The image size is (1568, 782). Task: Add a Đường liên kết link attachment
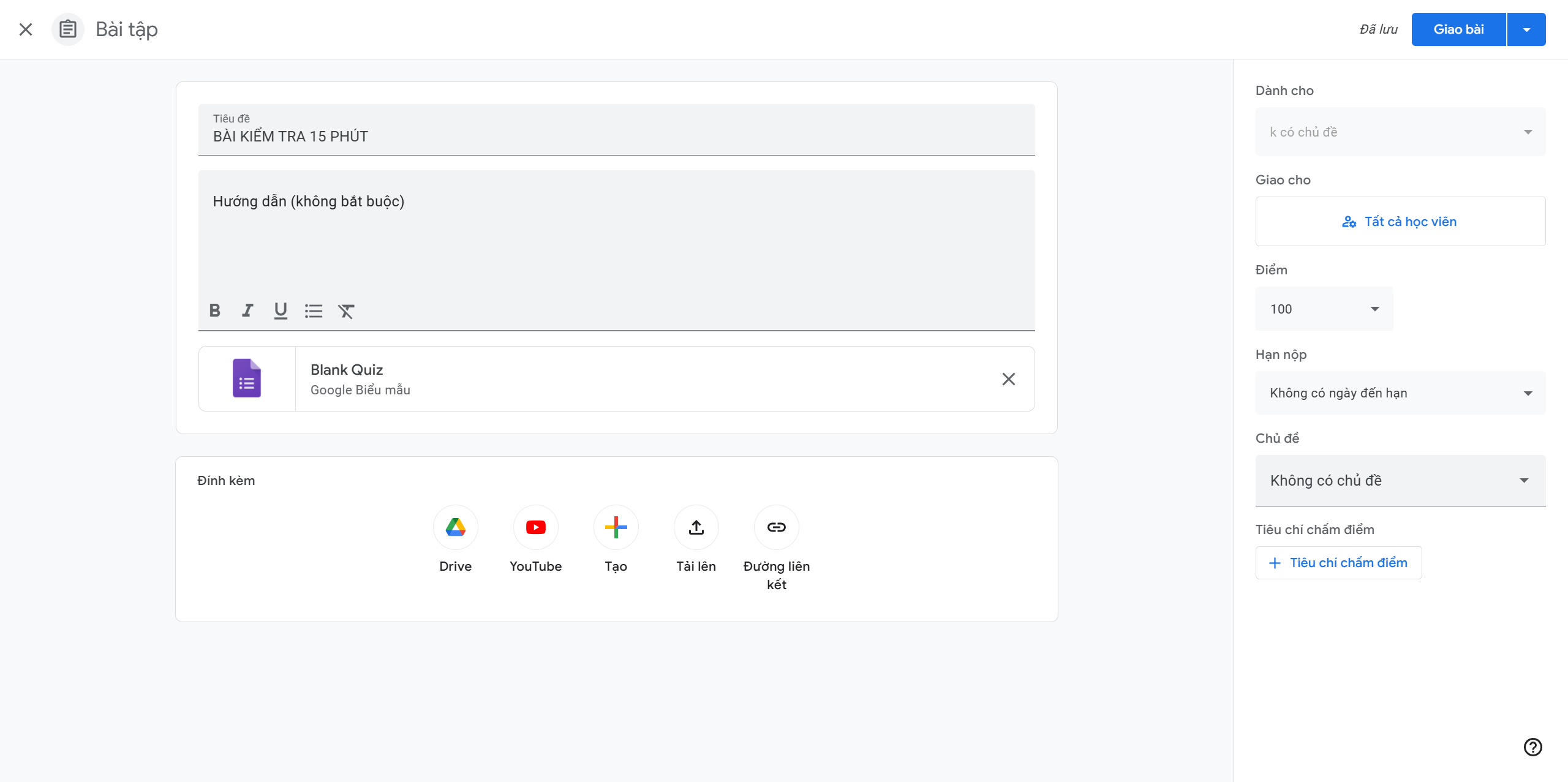tap(776, 527)
